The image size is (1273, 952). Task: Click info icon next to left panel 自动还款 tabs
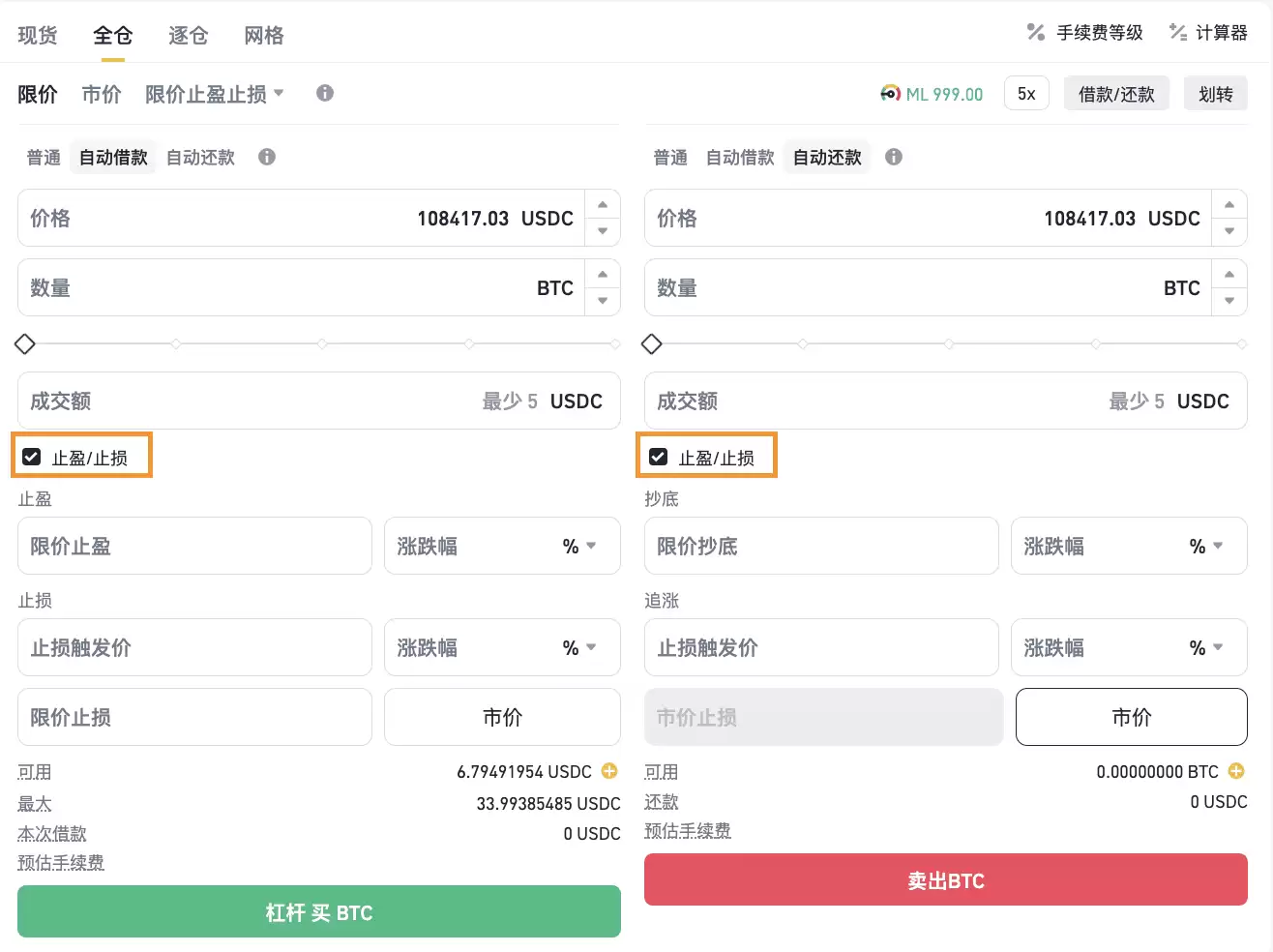point(266,157)
